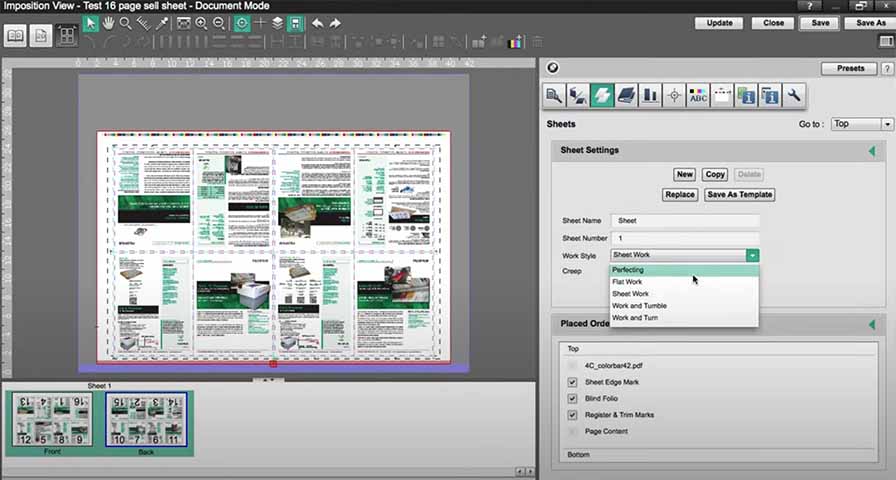Click the help button beside Presets

(x=887, y=69)
